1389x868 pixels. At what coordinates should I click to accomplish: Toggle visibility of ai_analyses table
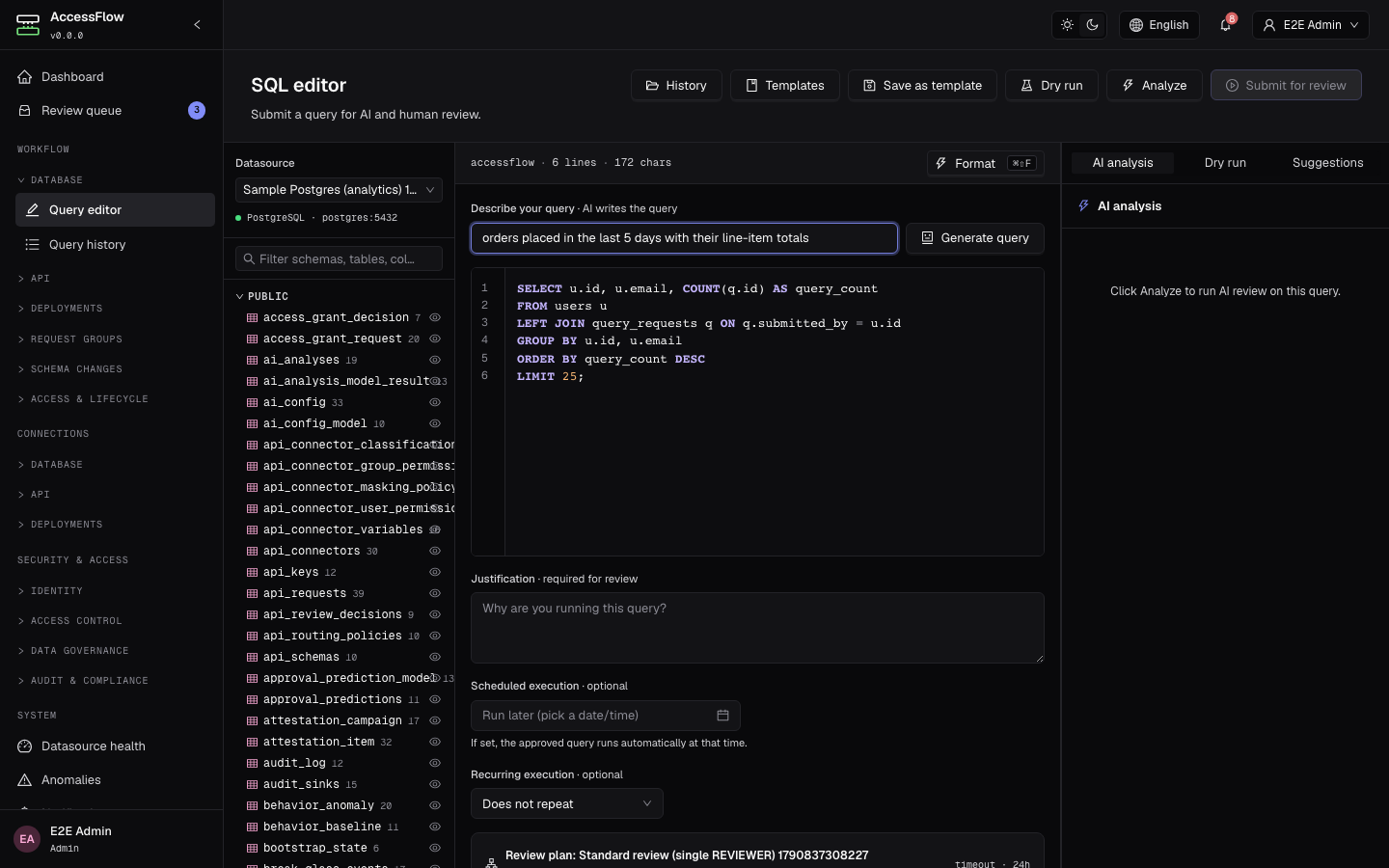tap(435, 360)
